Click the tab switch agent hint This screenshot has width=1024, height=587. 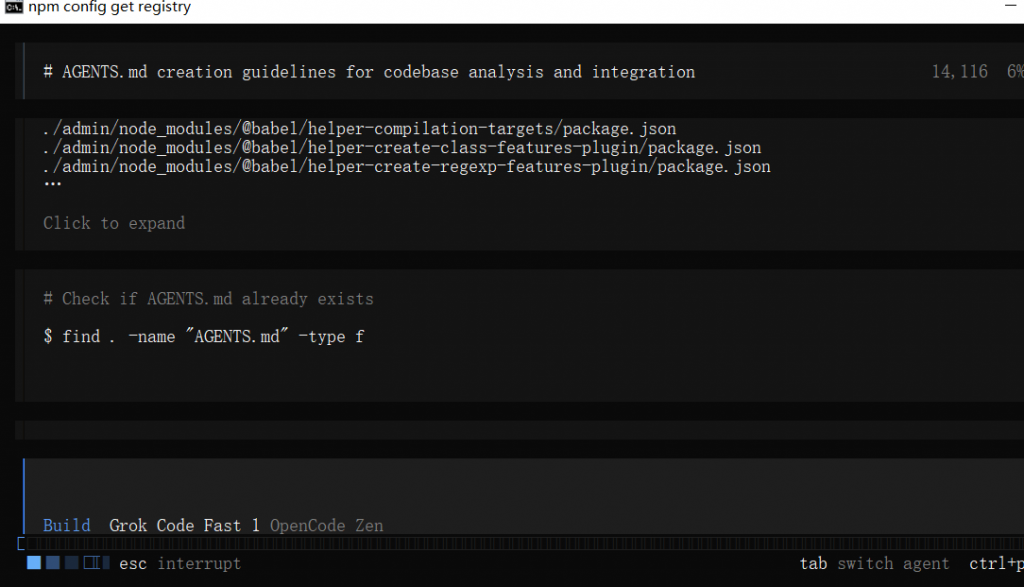(x=874, y=563)
